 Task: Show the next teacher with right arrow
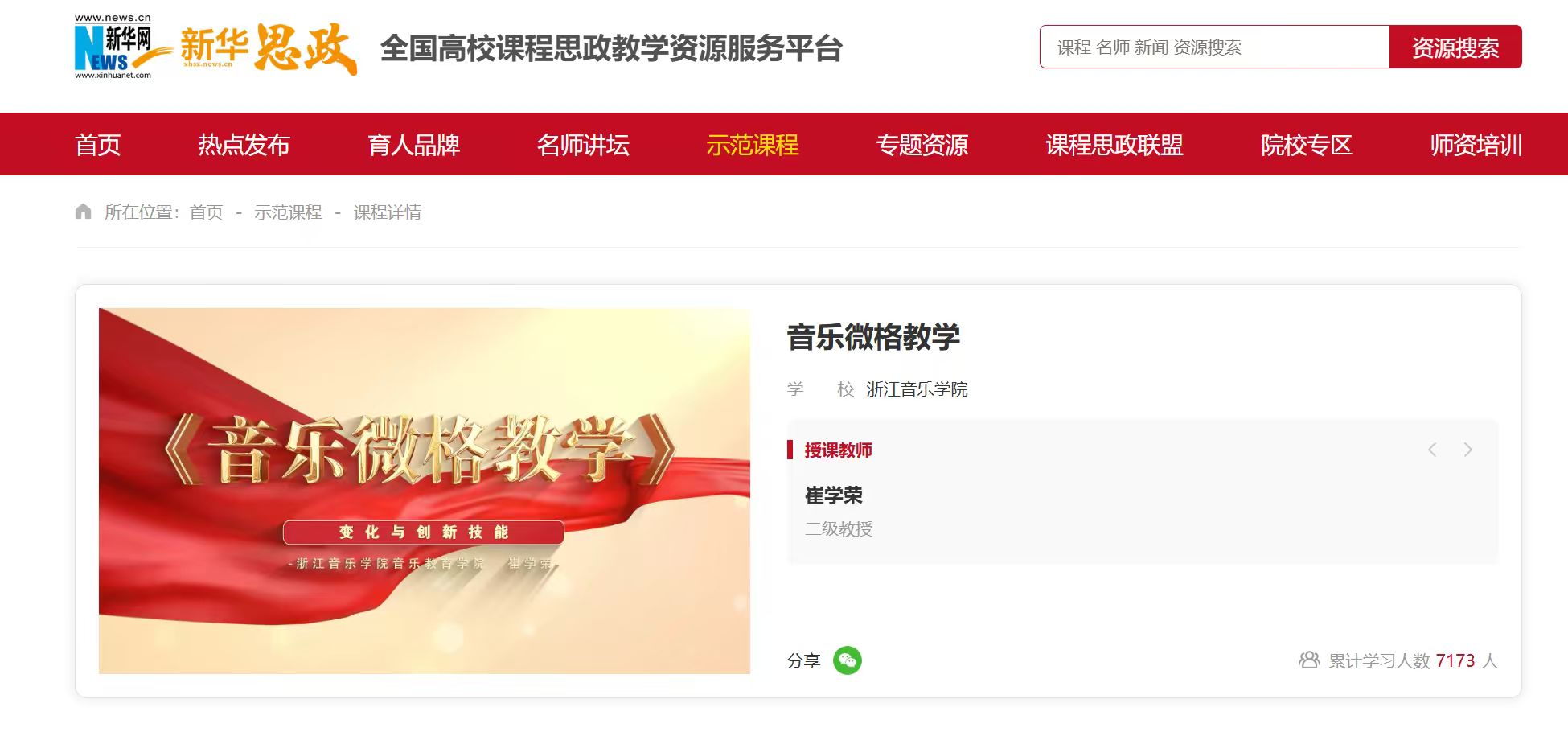1467,450
